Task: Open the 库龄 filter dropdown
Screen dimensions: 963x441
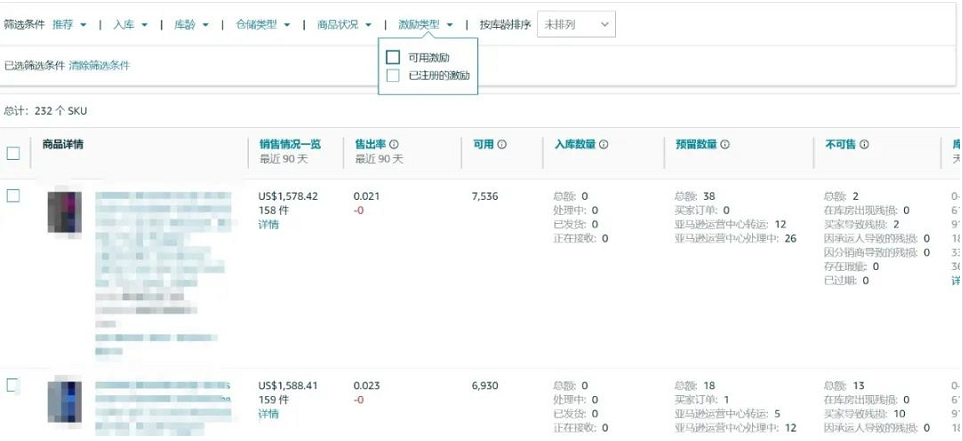Action: click(x=191, y=24)
